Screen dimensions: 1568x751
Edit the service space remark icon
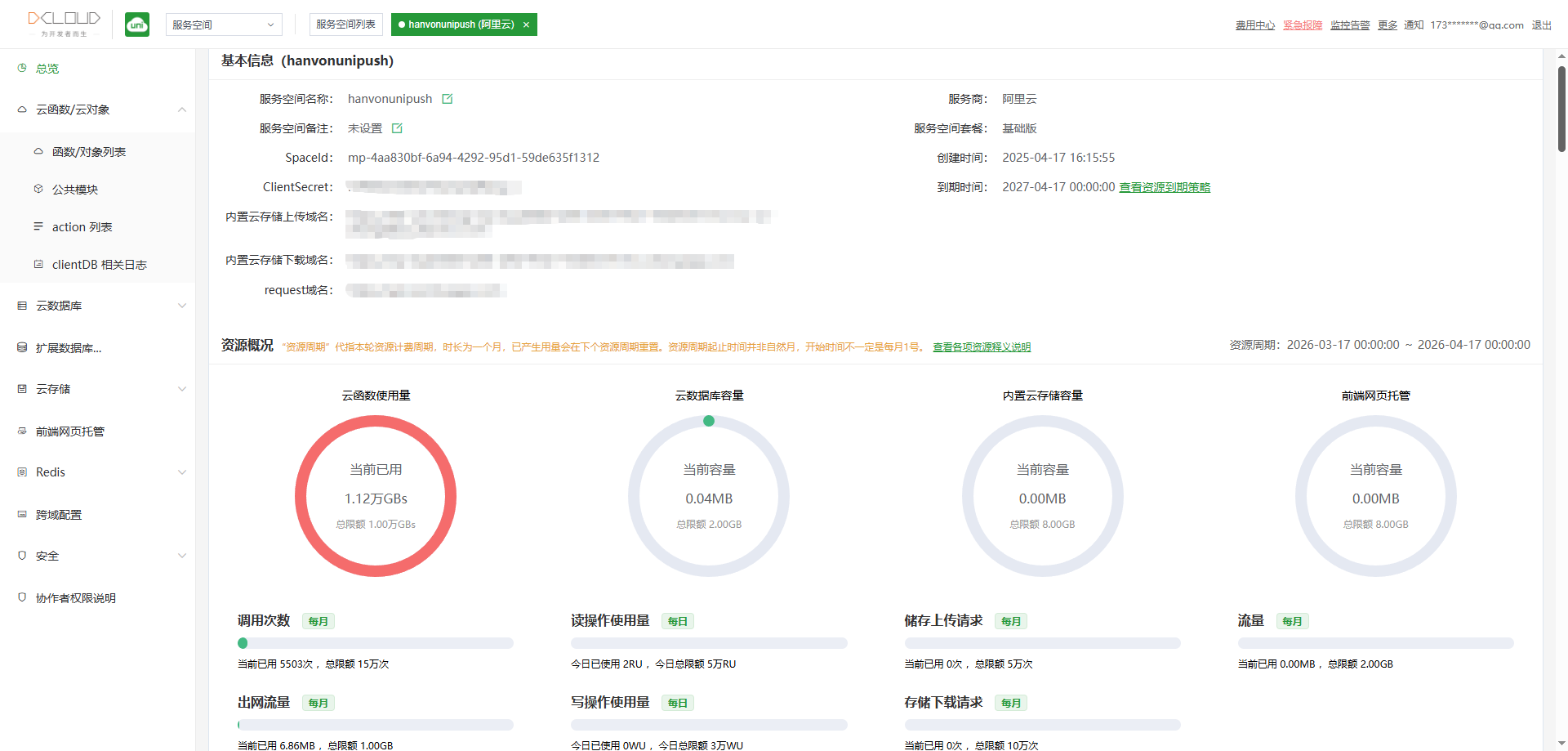coord(397,128)
